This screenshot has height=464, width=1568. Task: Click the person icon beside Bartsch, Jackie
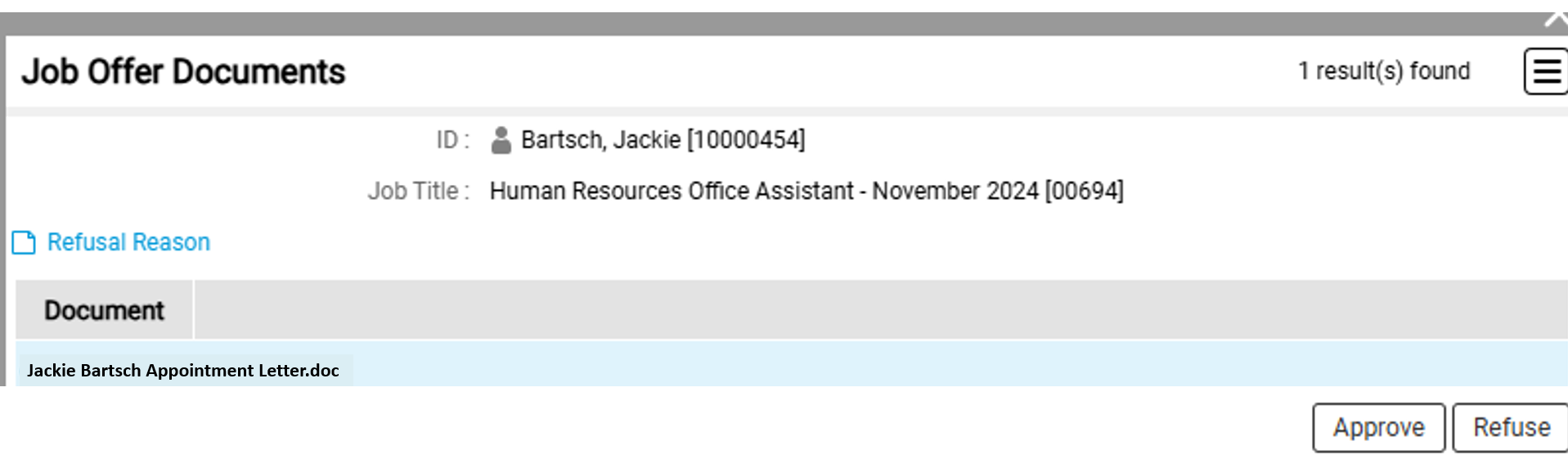501,141
